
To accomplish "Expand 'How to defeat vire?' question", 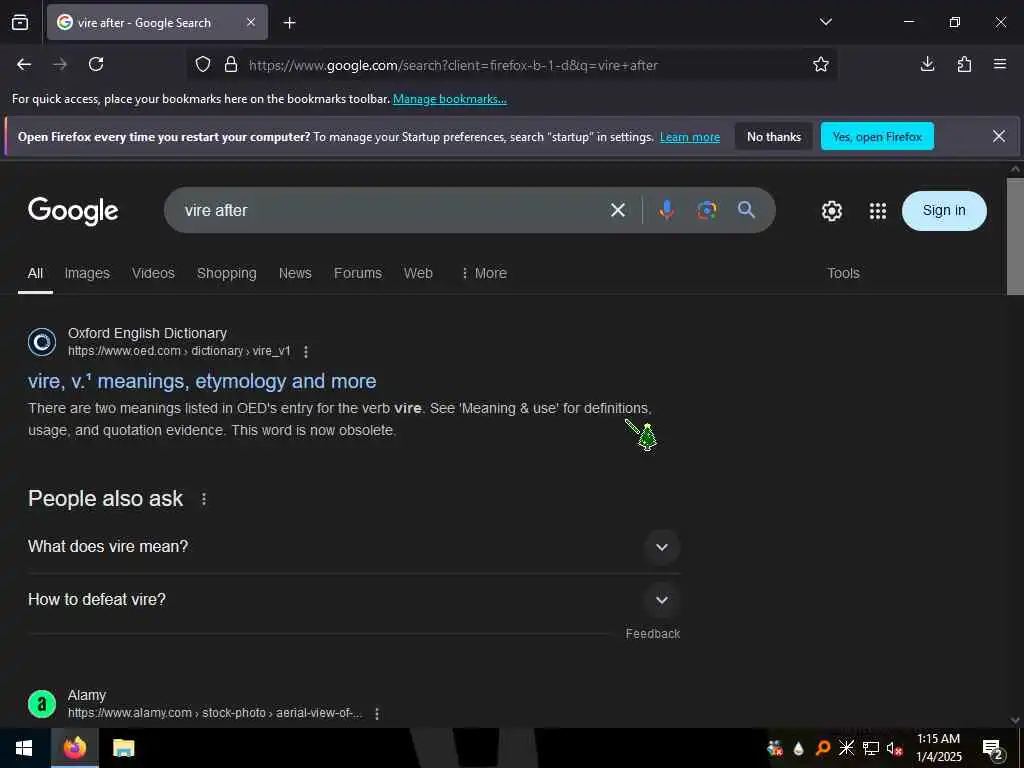I will pos(354,600).
